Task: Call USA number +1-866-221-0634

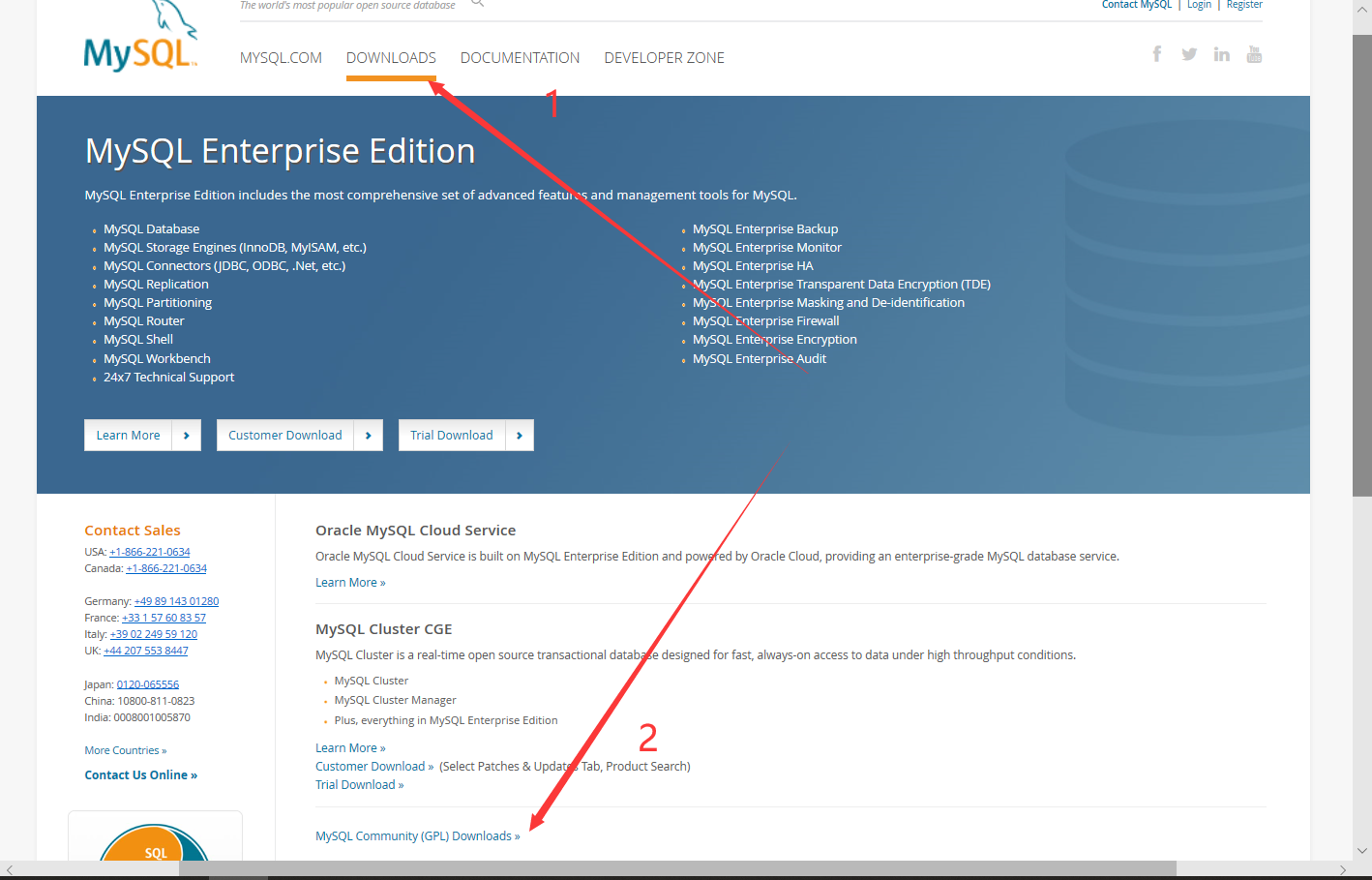Action: [150, 552]
